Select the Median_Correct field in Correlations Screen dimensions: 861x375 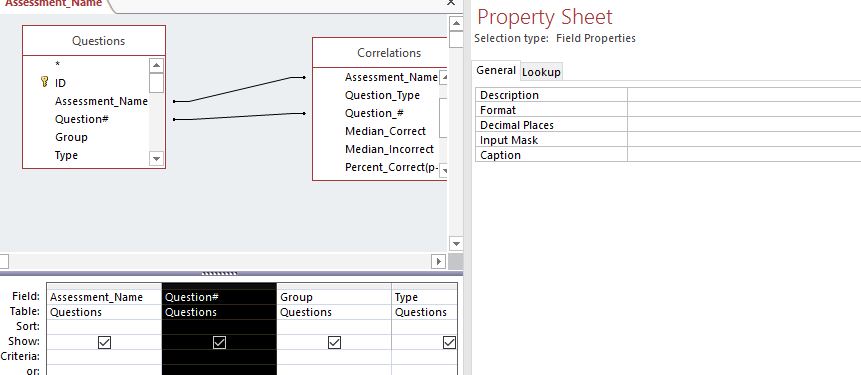385,131
